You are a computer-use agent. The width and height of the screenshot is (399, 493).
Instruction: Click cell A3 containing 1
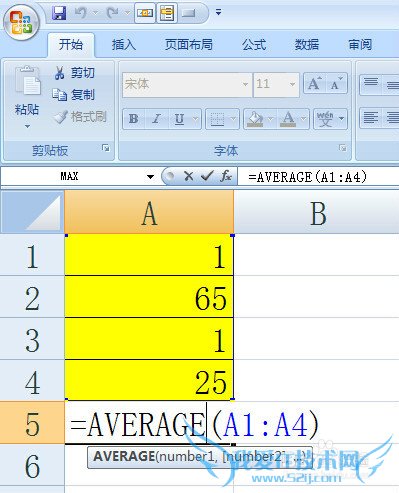click(x=149, y=339)
